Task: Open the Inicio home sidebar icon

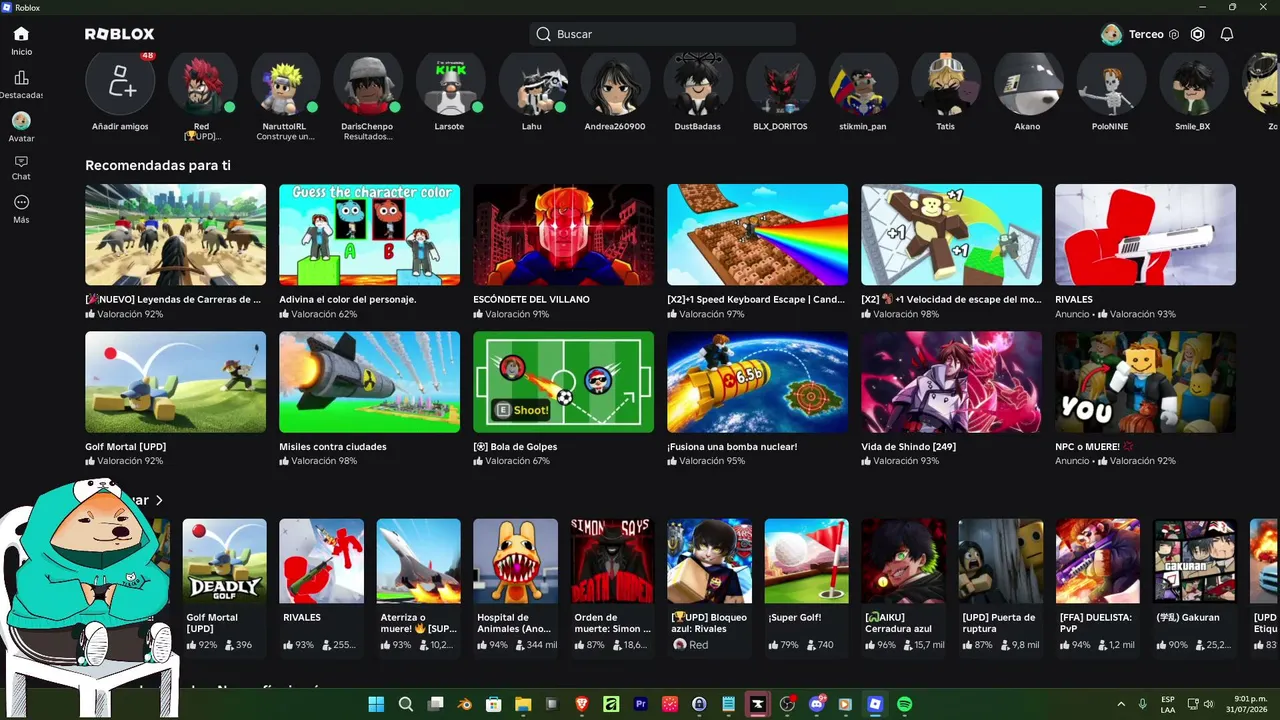Action: (21, 34)
